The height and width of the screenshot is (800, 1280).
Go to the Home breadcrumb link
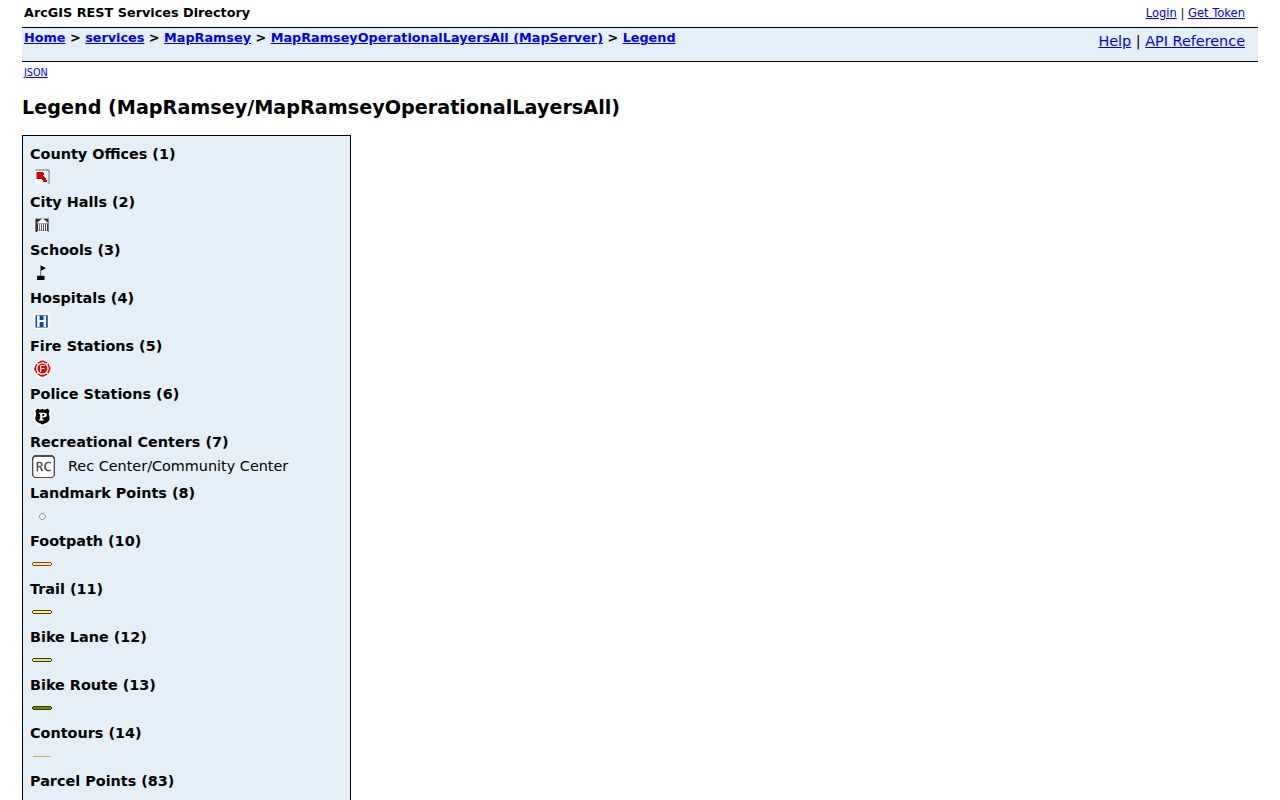click(45, 38)
